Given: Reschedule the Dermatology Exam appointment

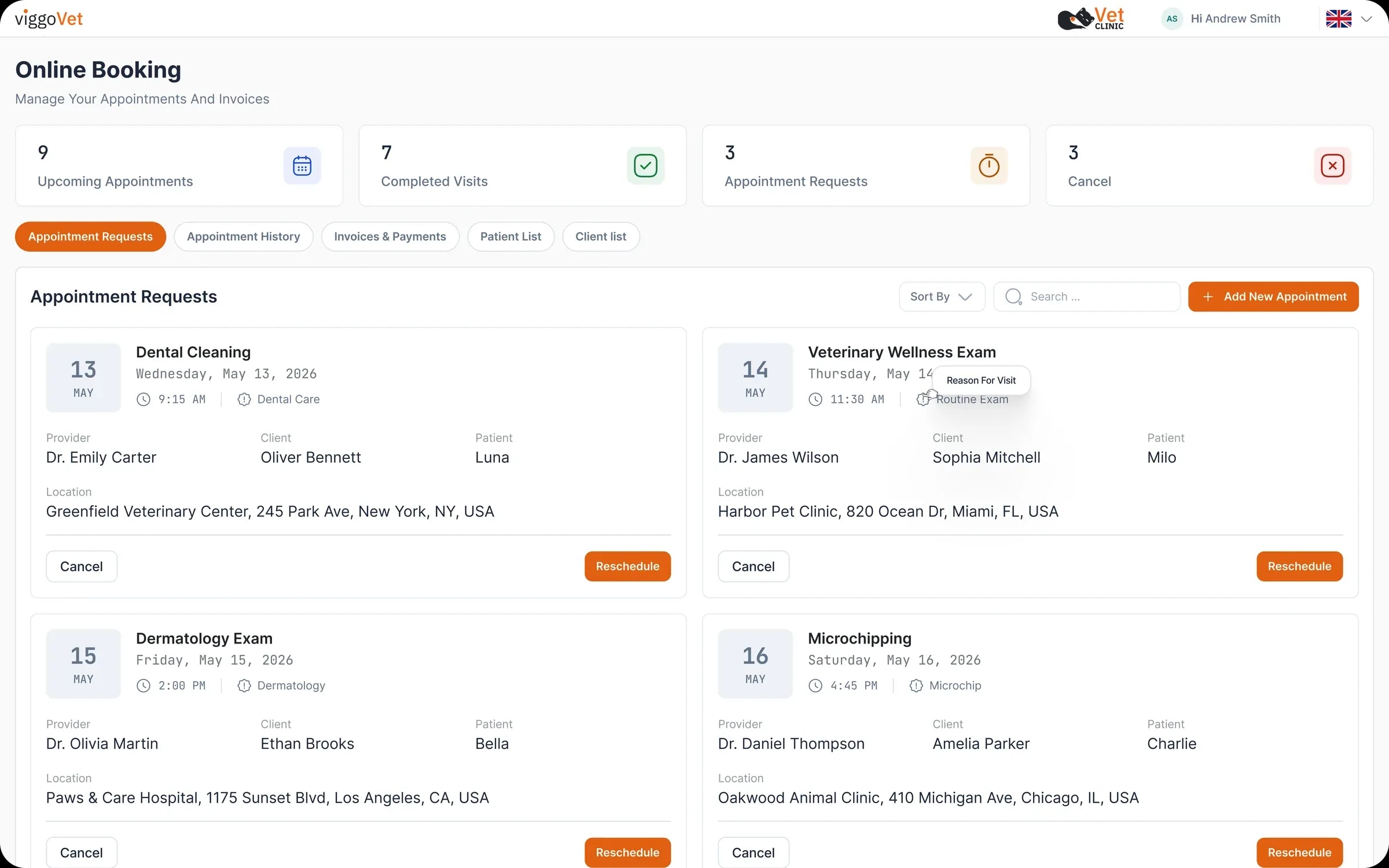Looking at the screenshot, I should (627, 853).
